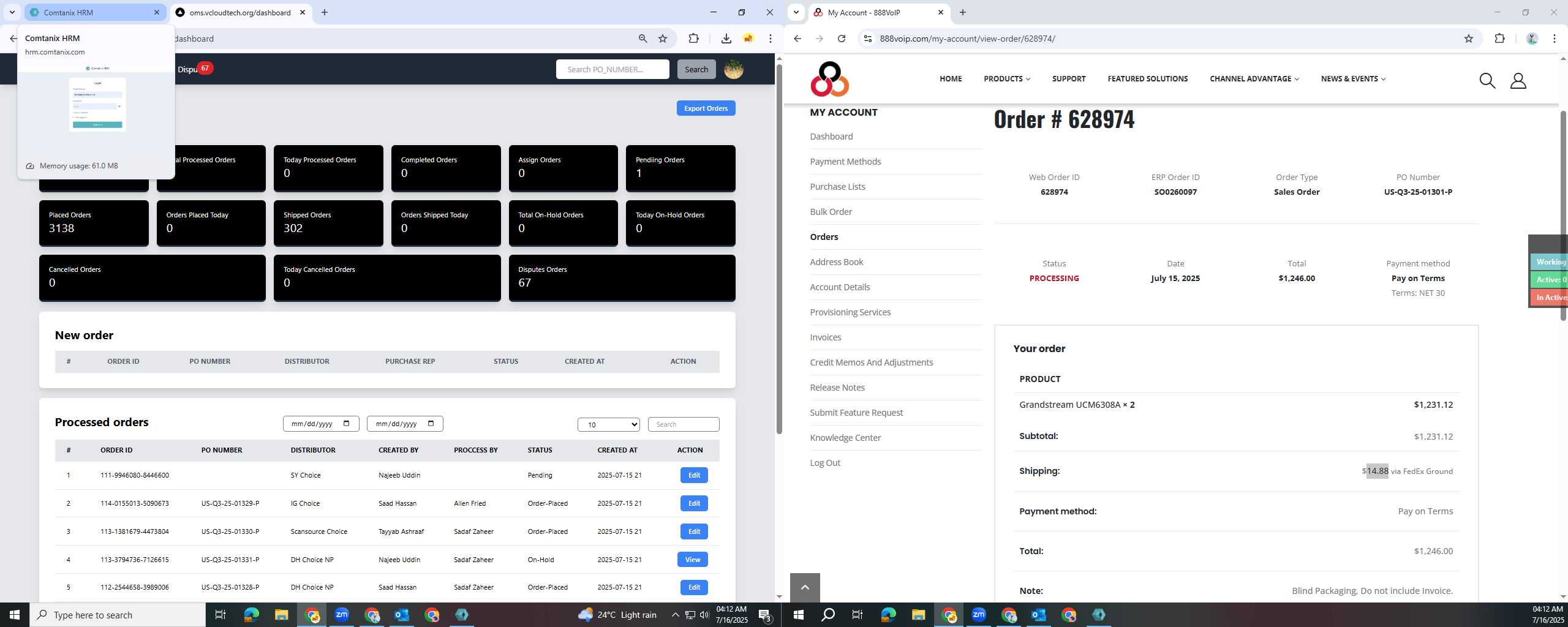Open Extensions puzzle icon in the left browser
Image resolution: width=1568 pixels, height=627 pixels.
[x=693, y=39]
